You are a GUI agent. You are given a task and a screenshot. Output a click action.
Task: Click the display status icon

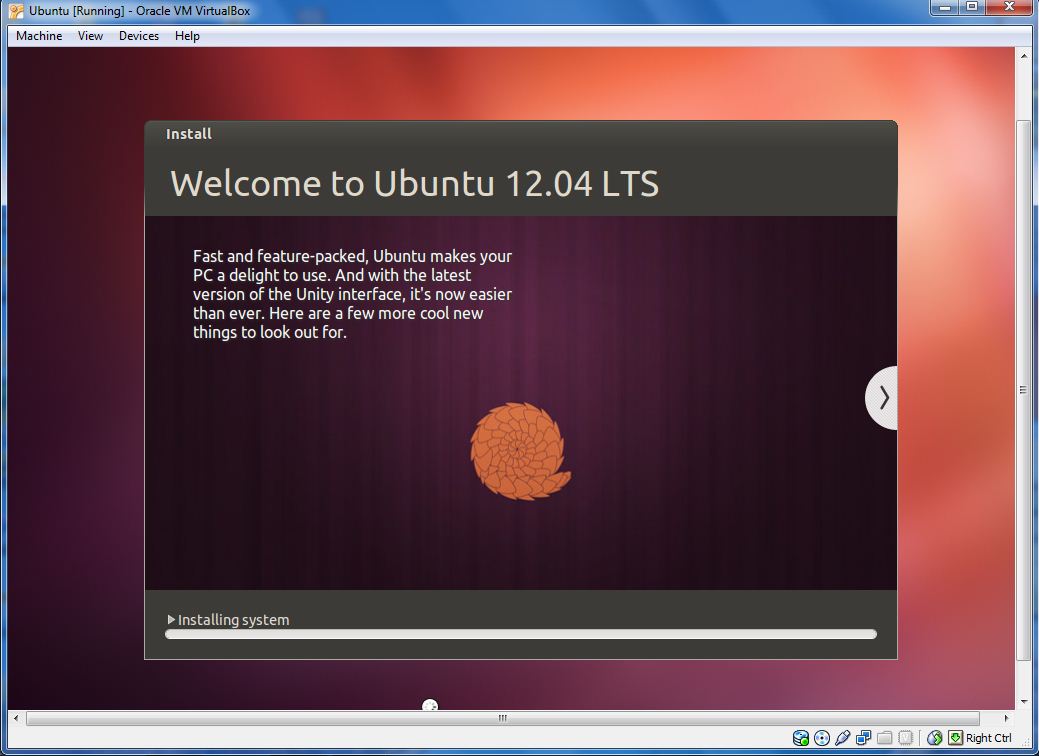[864, 738]
